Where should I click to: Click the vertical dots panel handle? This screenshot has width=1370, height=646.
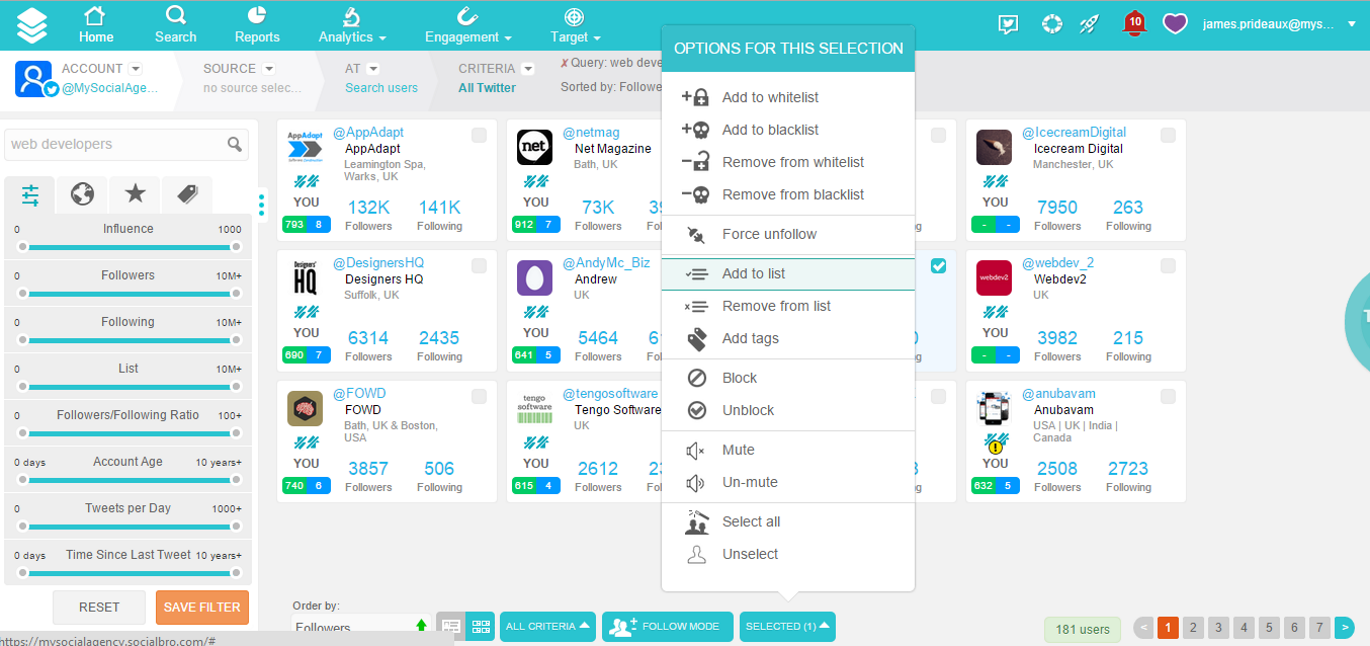pos(261,205)
